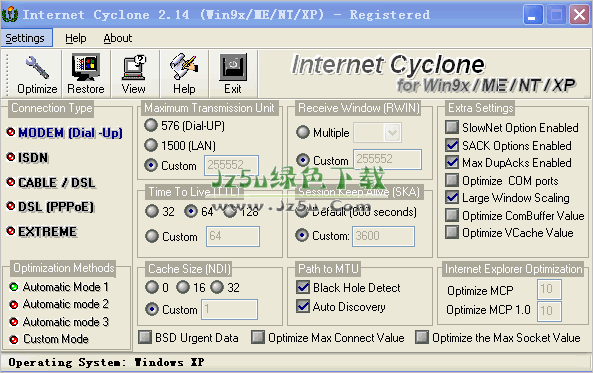Click the Optimize MCP value field
This screenshot has height=373, width=593.
tap(549, 289)
